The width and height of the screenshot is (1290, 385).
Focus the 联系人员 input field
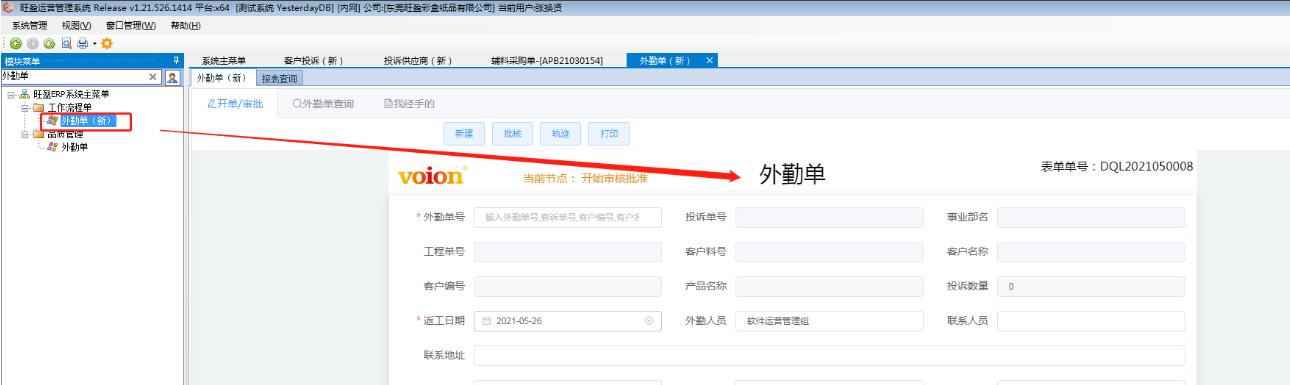pos(1091,321)
